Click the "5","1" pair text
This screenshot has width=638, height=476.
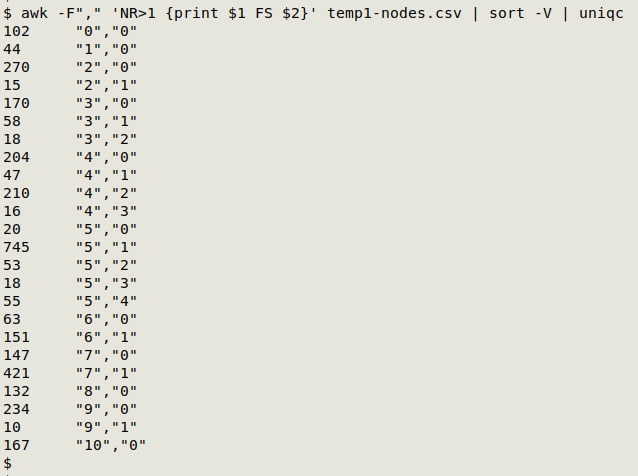tap(107, 247)
